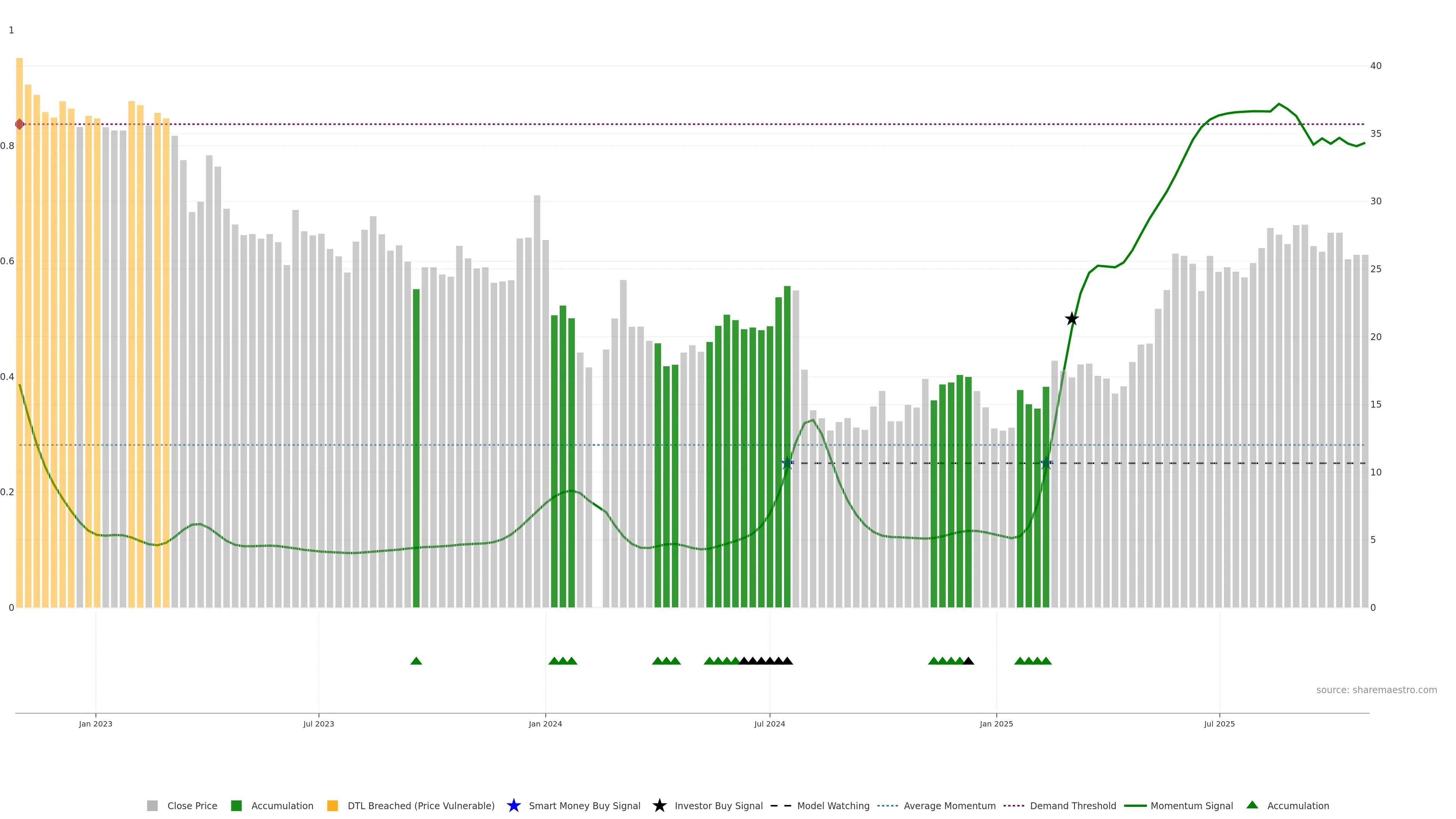This screenshot has width=1456, height=819.
Task: Click the Jul 2025 axis label
Action: click(1219, 724)
